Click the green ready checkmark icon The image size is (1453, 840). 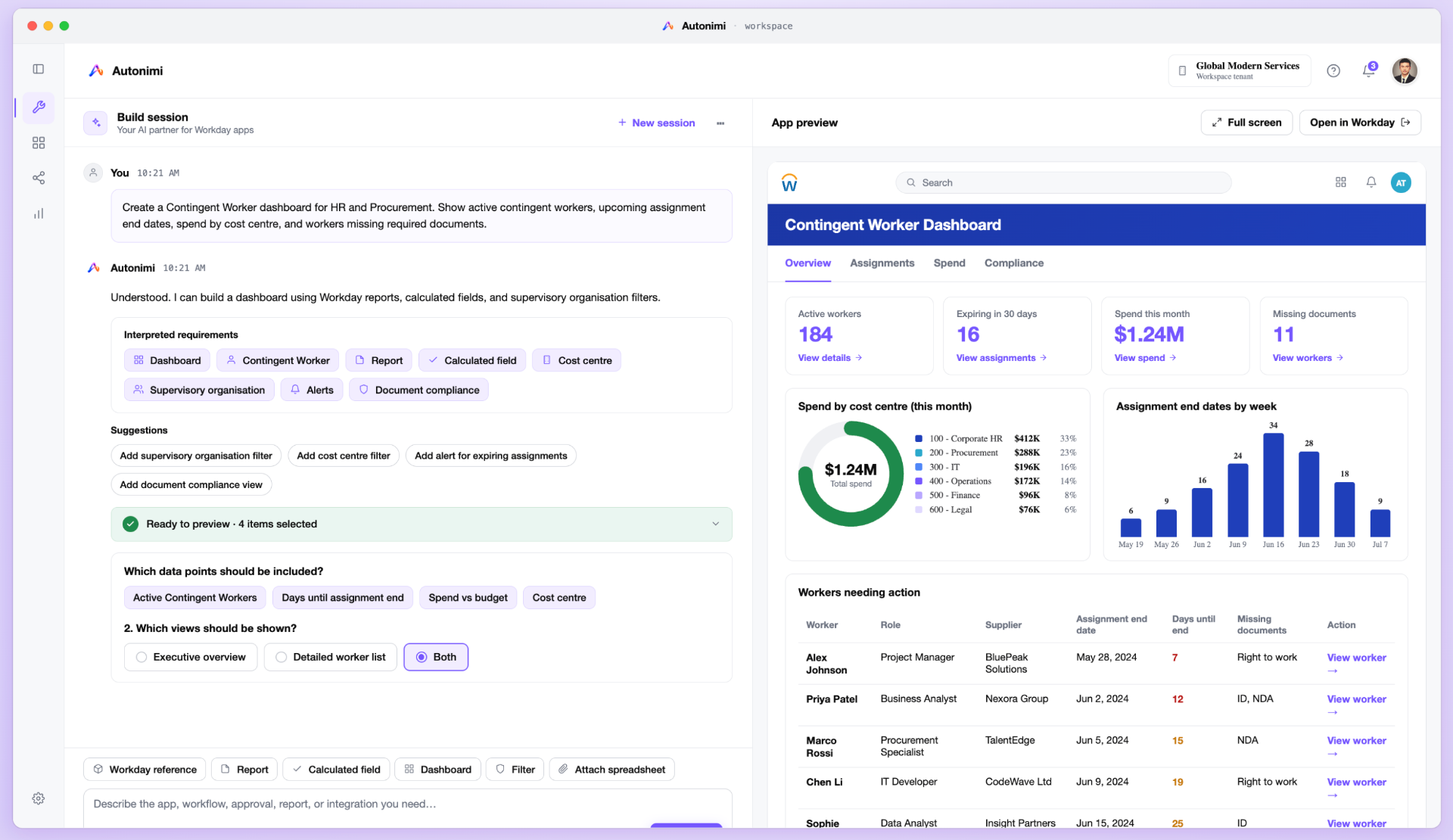click(x=131, y=524)
